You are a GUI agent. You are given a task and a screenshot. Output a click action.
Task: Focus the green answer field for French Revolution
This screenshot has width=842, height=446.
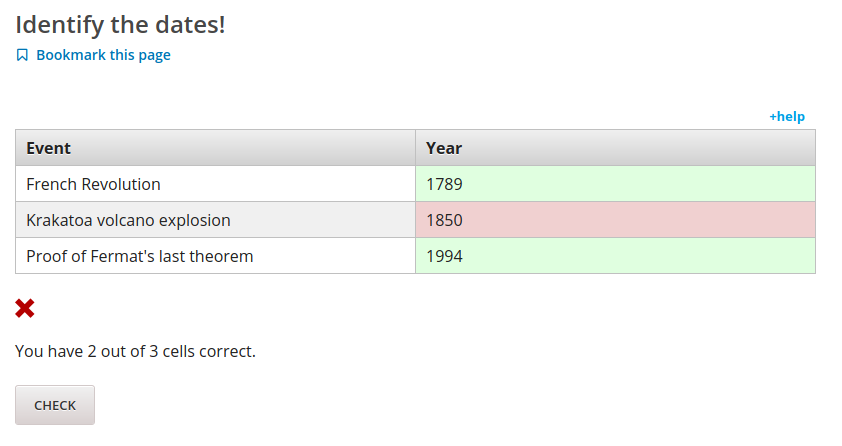pyautogui.click(x=615, y=184)
